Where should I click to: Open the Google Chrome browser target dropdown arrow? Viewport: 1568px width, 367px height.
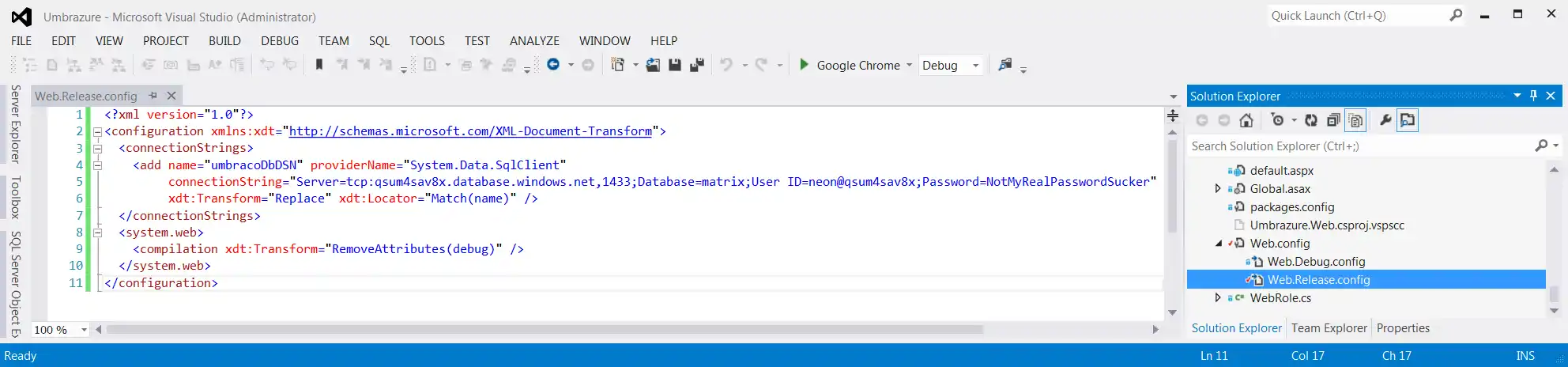pyautogui.click(x=909, y=65)
